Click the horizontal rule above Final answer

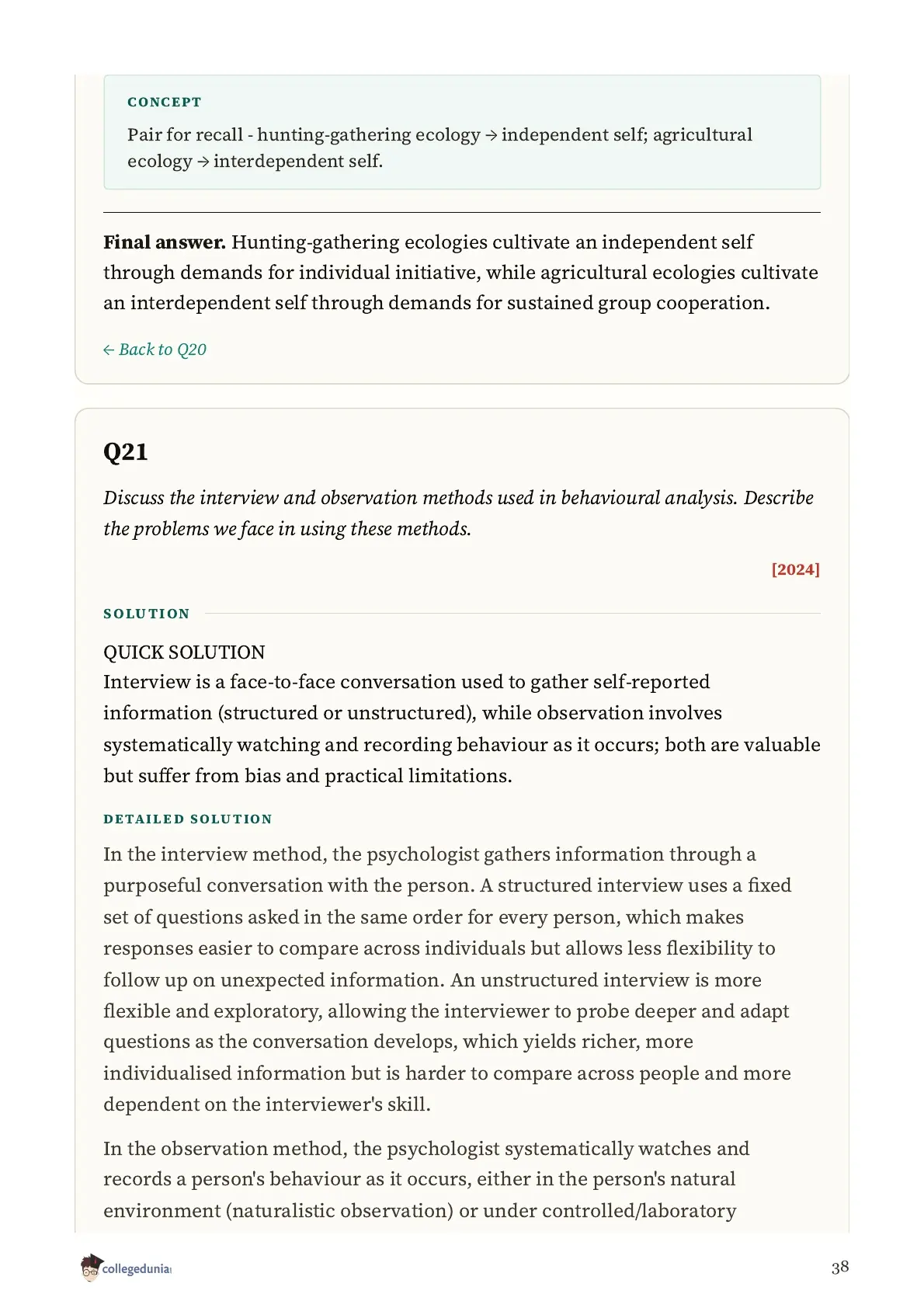click(462, 212)
